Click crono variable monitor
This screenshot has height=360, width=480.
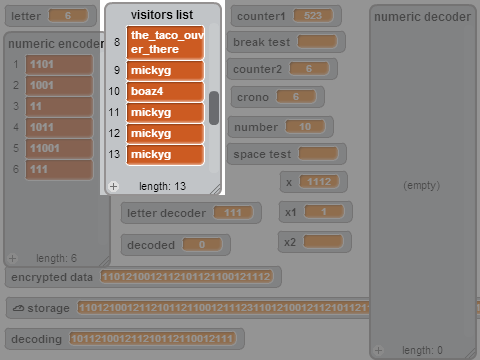coord(277,97)
